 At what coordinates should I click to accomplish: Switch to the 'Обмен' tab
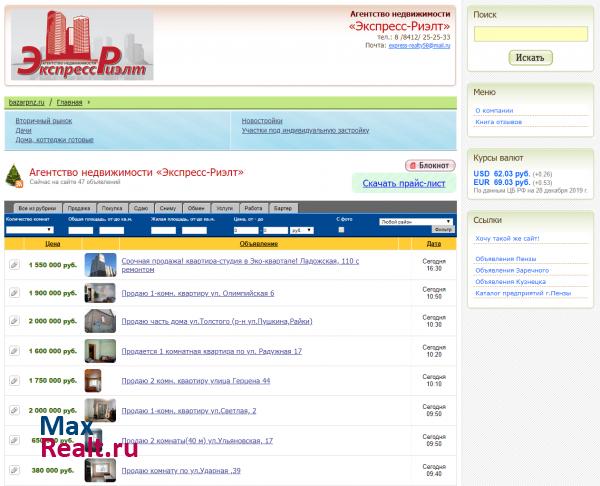pyautogui.click(x=196, y=208)
